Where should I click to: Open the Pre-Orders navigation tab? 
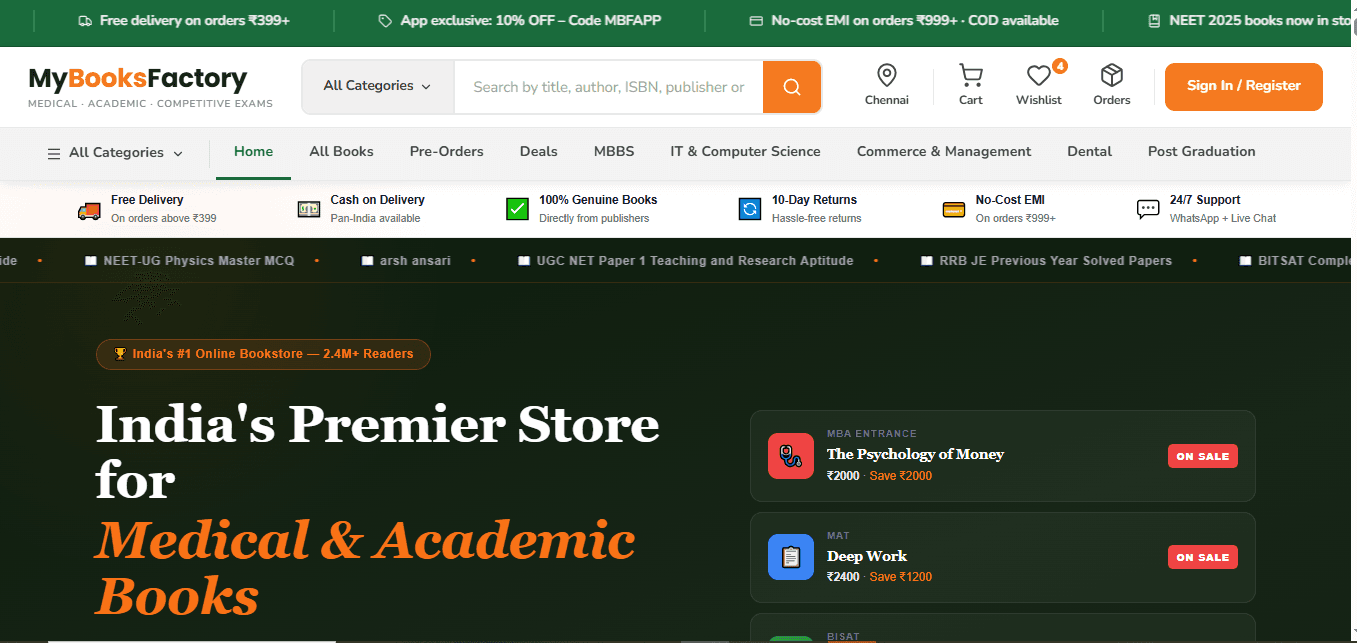[446, 152]
